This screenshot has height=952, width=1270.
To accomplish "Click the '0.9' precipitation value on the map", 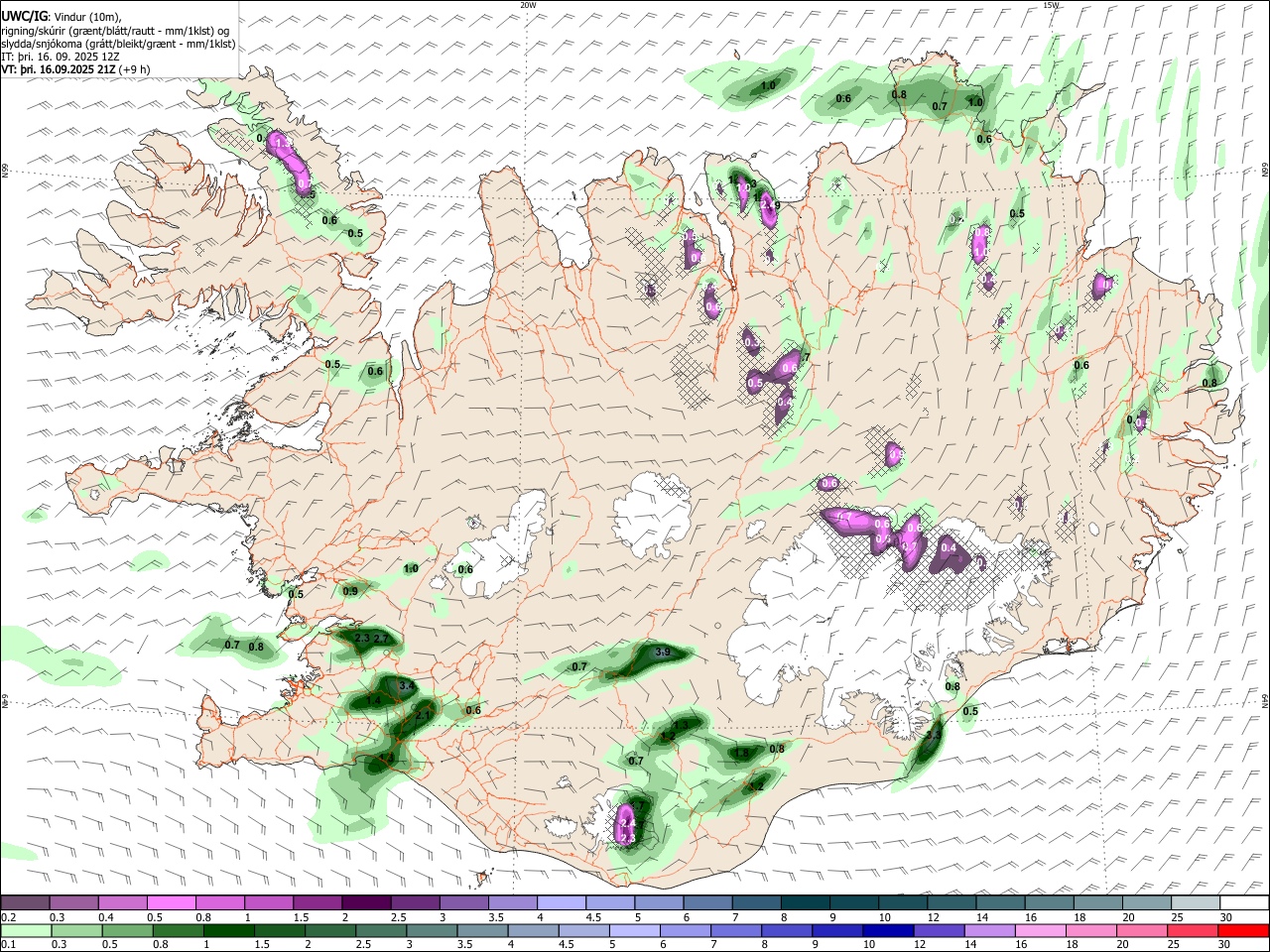I will coord(350,591).
